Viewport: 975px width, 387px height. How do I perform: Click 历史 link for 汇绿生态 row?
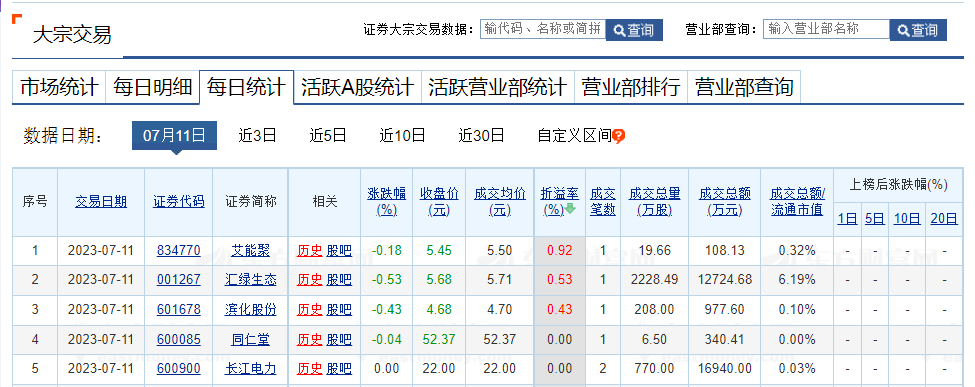click(310, 280)
